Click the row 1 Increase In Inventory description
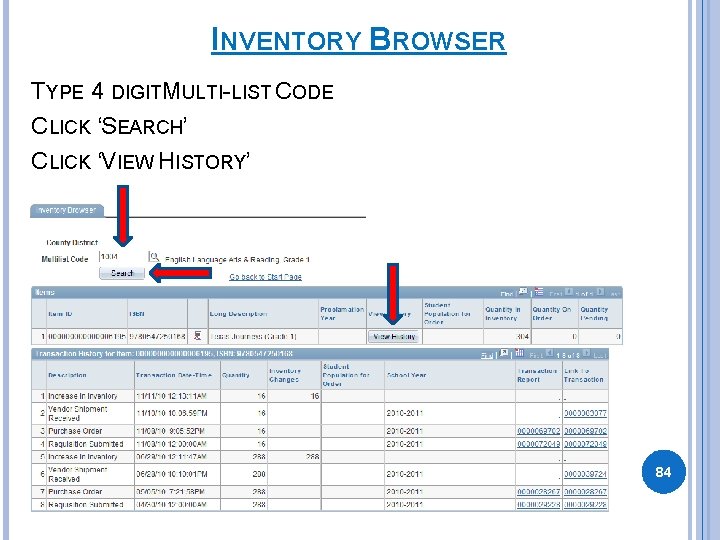Image resolution: width=720 pixels, height=540 pixels. pyautogui.click(x=83, y=396)
